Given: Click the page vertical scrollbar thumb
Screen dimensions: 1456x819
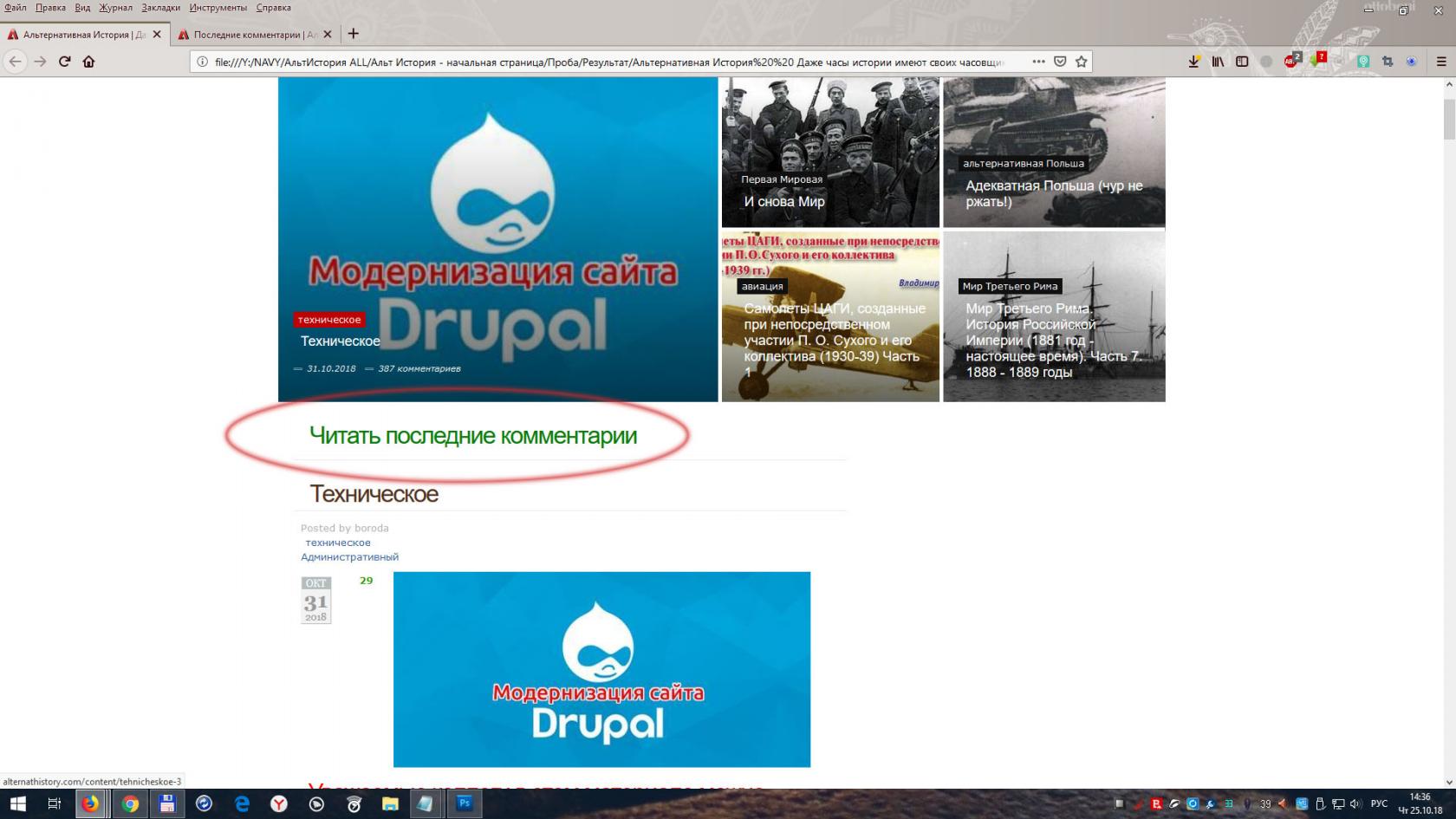Looking at the screenshot, I should (x=1449, y=119).
